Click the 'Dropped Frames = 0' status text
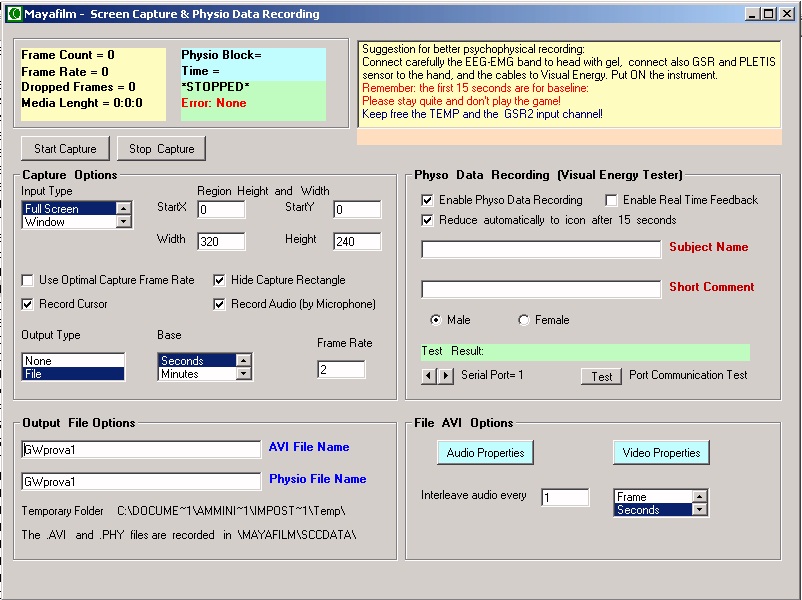Screen dimensions: 802x600 (78, 87)
